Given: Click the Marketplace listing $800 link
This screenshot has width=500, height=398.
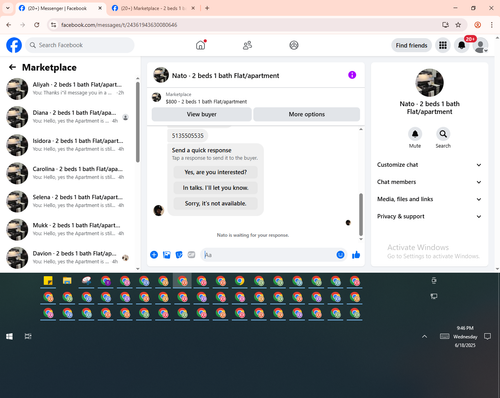Looking at the screenshot, I should tap(206, 102).
